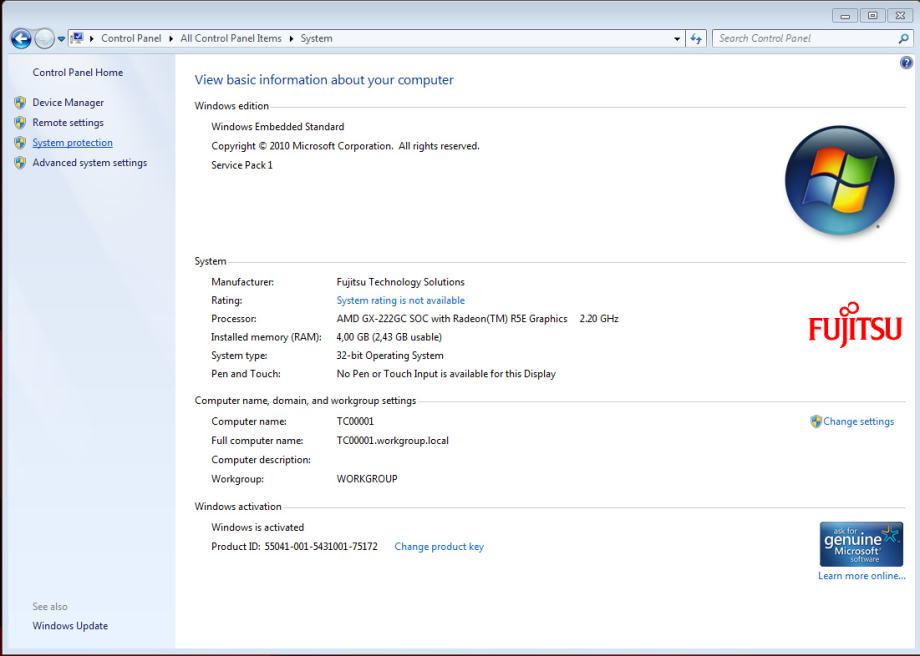Click the shield icon beside Device Manager
Image resolution: width=920 pixels, height=656 pixels.
click(x=19, y=103)
